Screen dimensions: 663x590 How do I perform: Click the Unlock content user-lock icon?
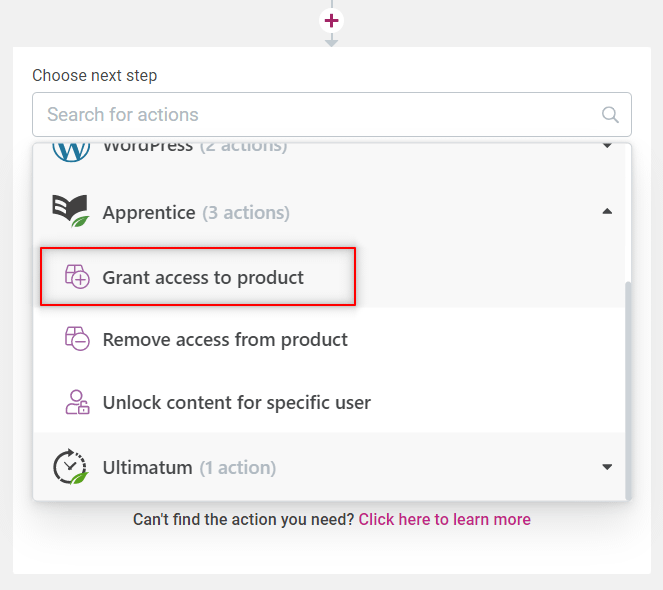point(77,402)
